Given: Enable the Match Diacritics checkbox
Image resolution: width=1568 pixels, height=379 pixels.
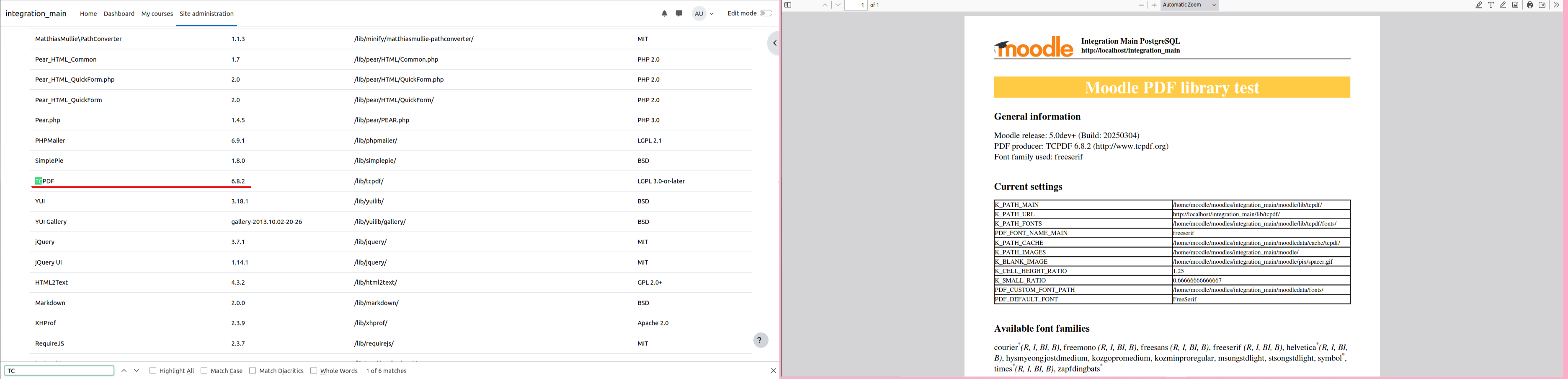Looking at the screenshot, I should tap(253, 371).
